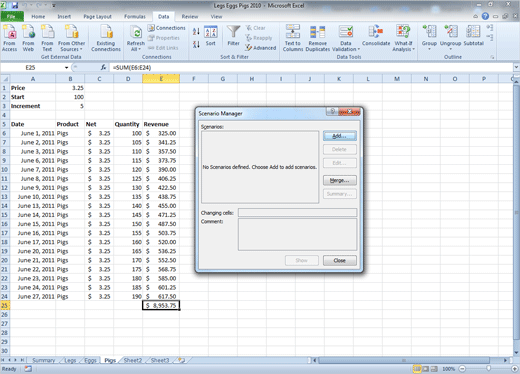Image resolution: width=520 pixels, height=374 pixels.
Task: Close the Scenario Manager dialog
Action: click(349, 112)
